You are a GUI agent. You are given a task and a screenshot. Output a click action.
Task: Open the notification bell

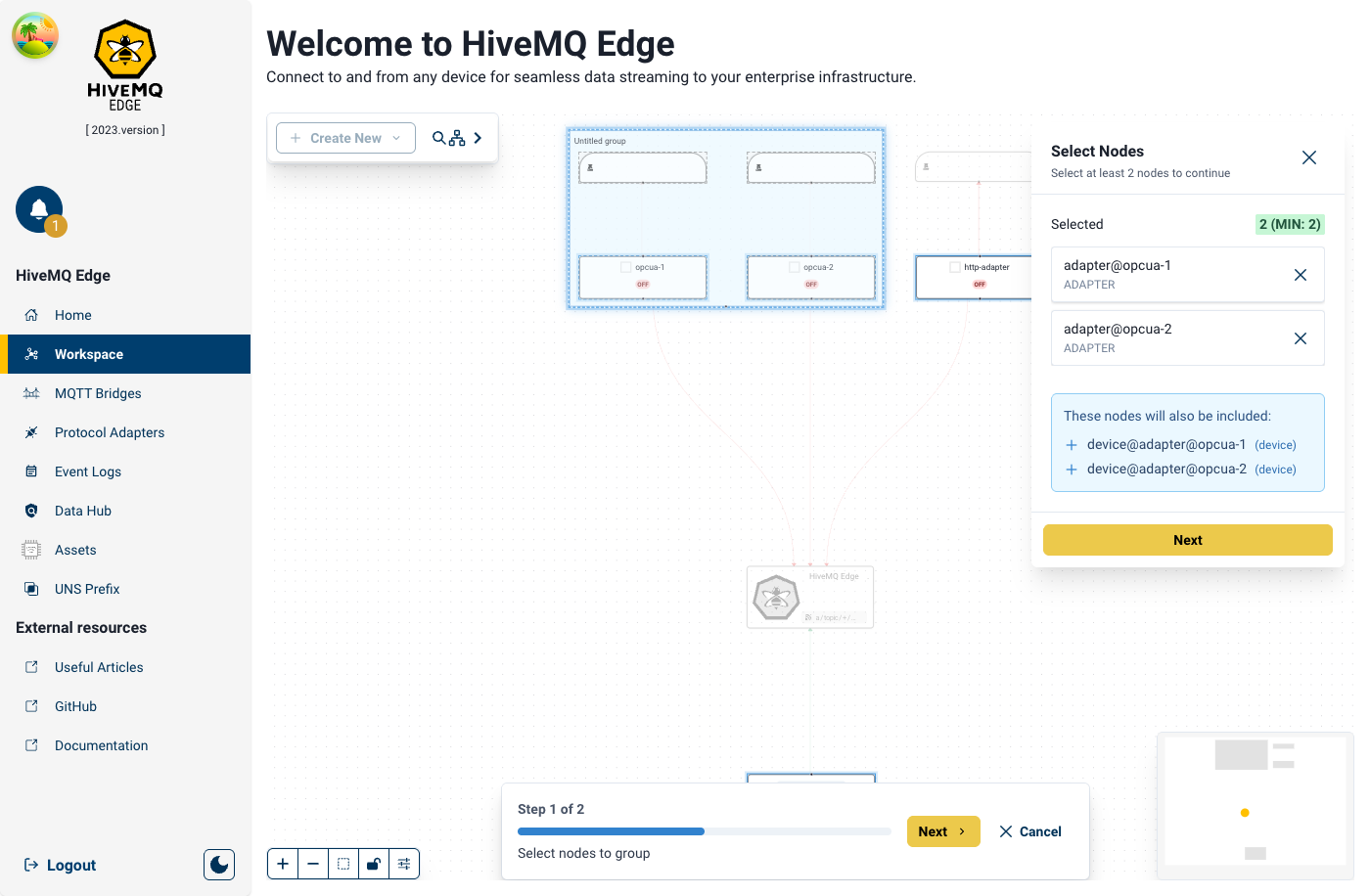click(x=39, y=208)
